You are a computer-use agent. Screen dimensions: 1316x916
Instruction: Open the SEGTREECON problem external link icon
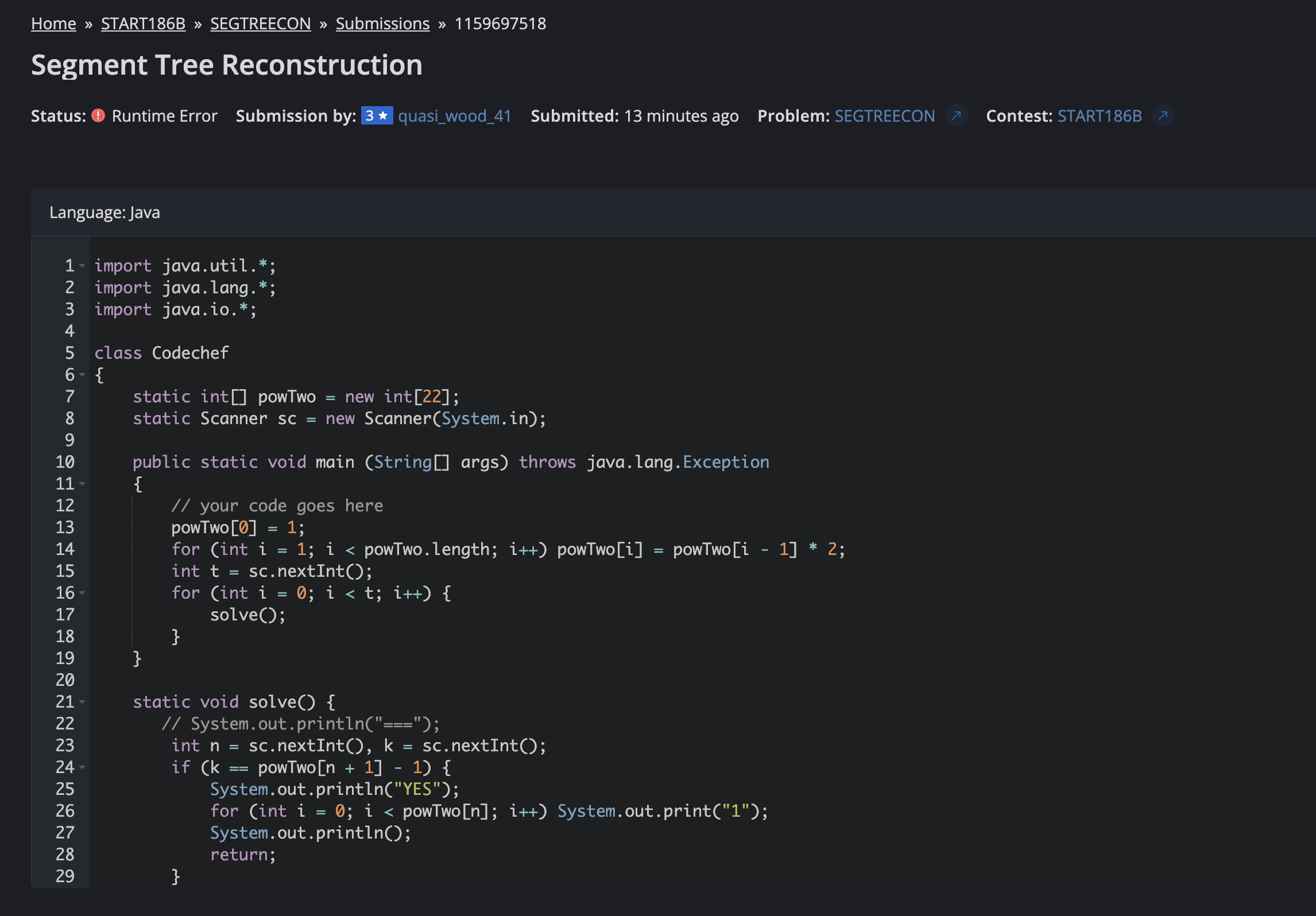coord(956,116)
